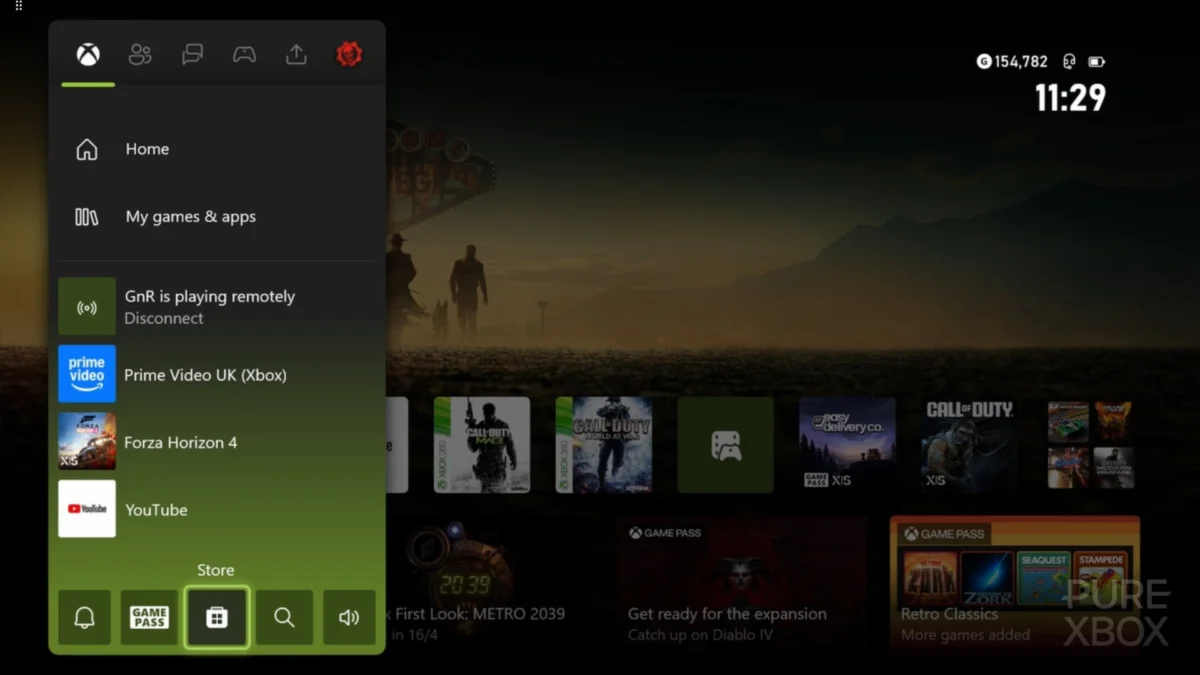Disconnect GnR's remote play session
Screen dimensions: 1200x675
163,318
